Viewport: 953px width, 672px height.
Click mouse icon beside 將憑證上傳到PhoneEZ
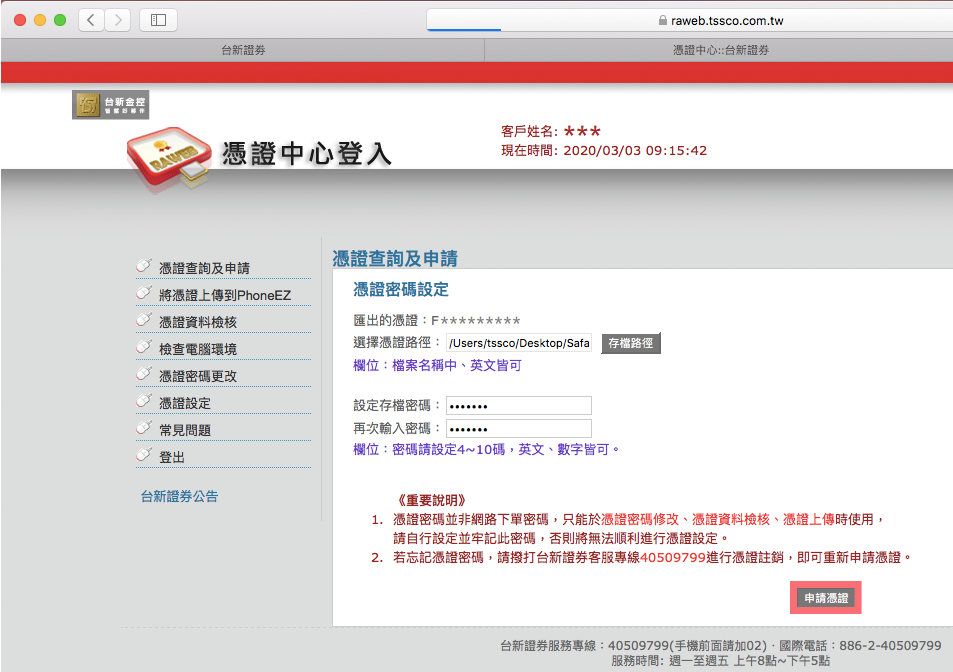144,293
